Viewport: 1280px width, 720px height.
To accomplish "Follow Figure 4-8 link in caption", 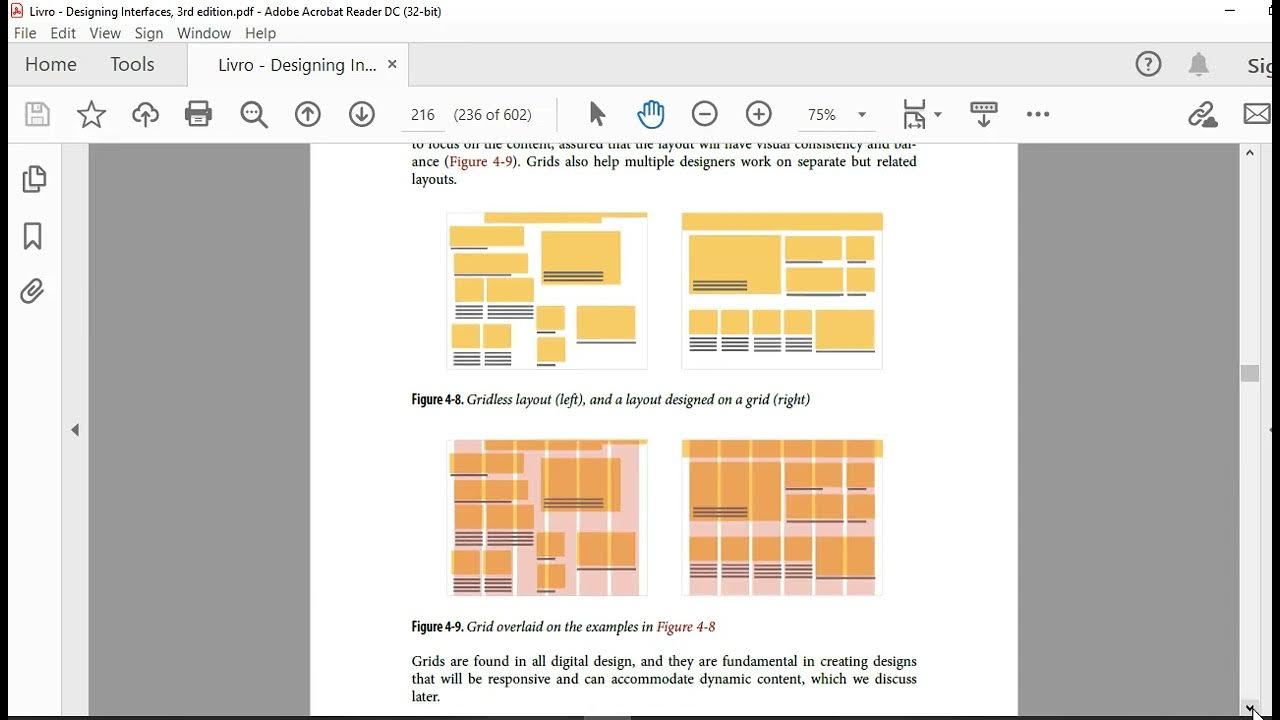I will 686,627.
